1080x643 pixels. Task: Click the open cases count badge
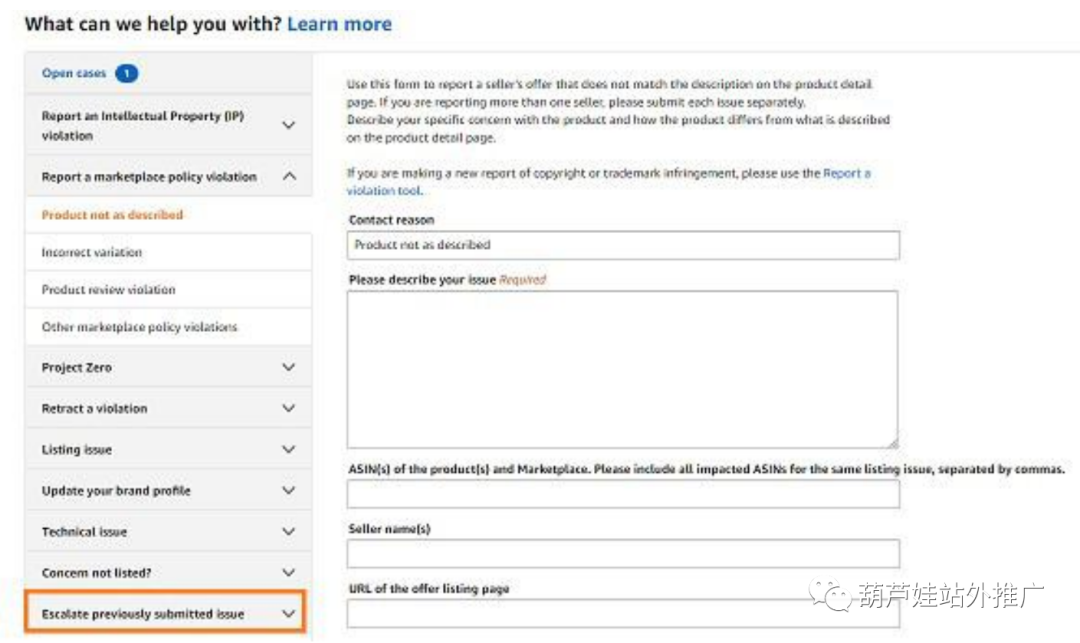pyautogui.click(x=126, y=73)
